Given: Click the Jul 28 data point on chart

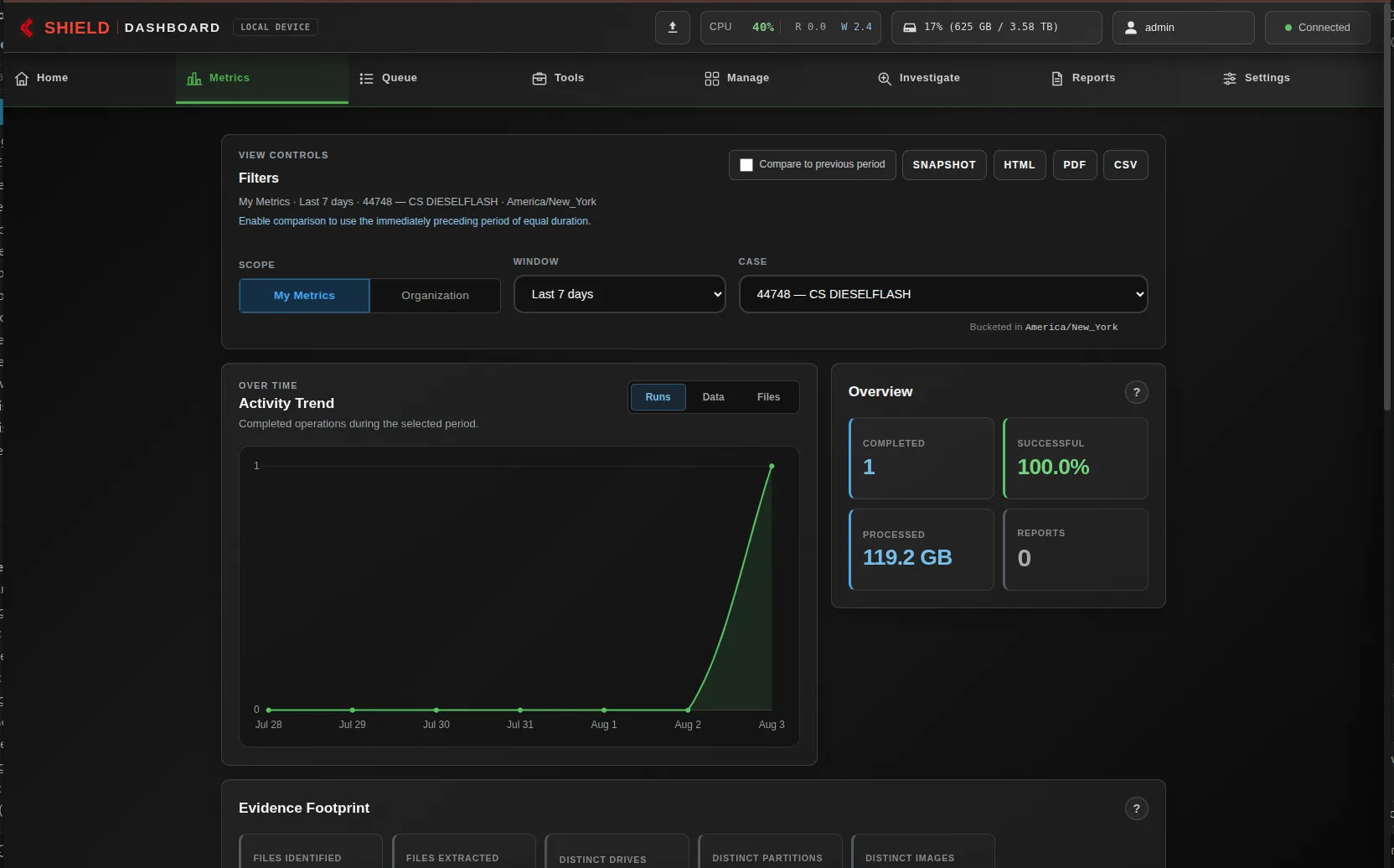Looking at the screenshot, I should 268,710.
